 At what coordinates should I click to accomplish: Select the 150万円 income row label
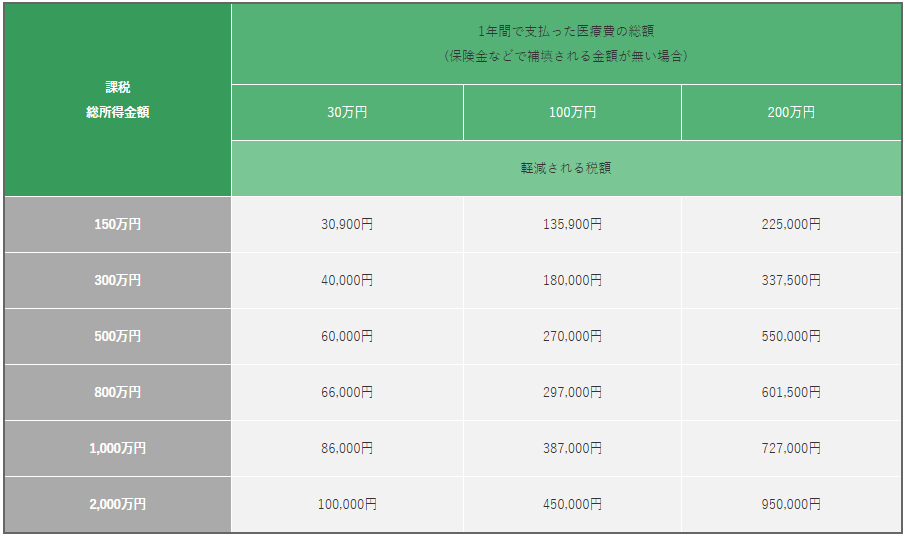pos(118,224)
